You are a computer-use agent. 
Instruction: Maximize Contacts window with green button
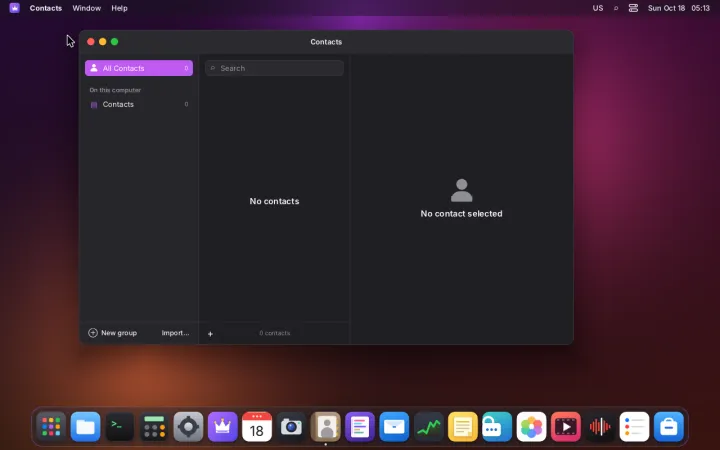click(x=114, y=42)
